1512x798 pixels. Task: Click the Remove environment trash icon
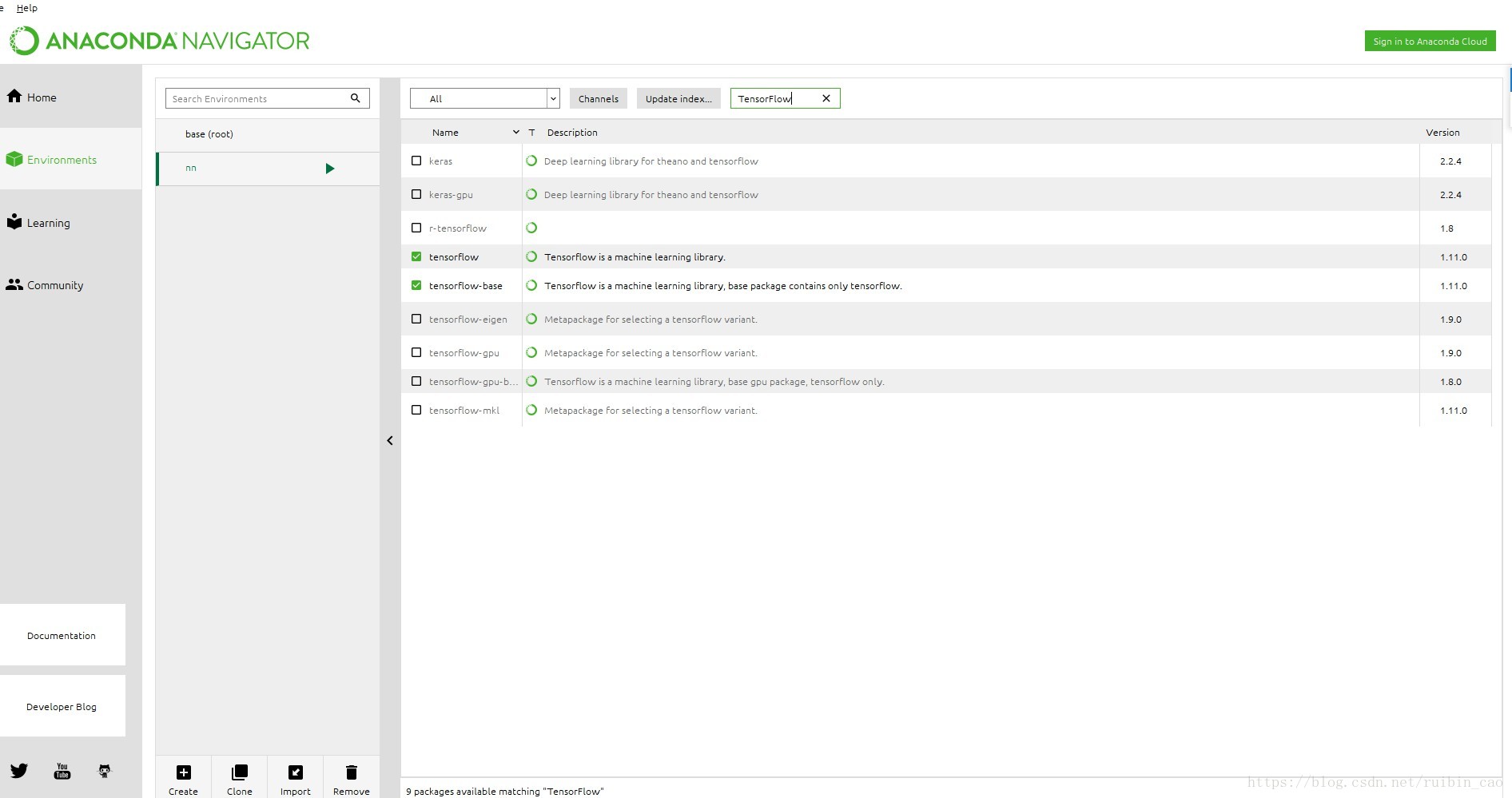click(352, 772)
